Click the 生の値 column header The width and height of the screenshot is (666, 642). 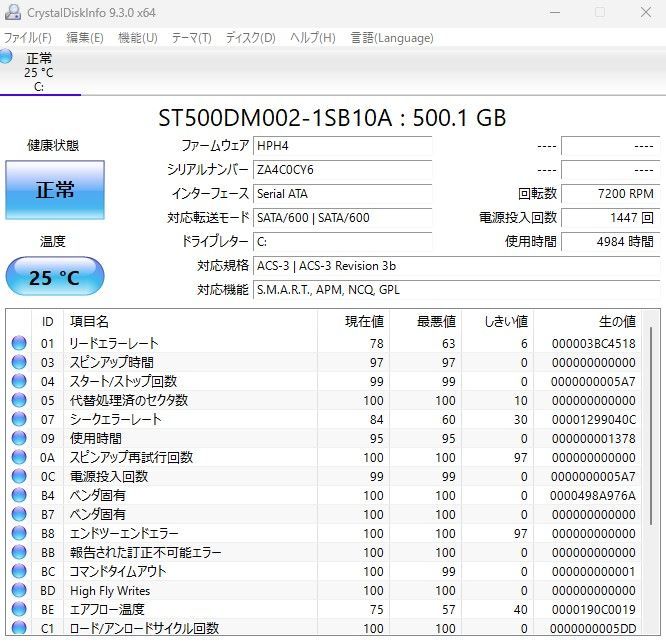pos(616,321)
